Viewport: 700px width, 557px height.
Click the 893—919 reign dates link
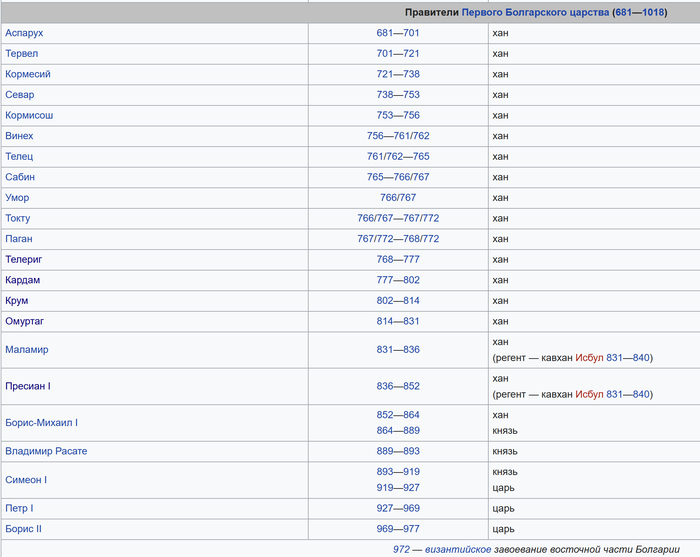tap(398, 472)
